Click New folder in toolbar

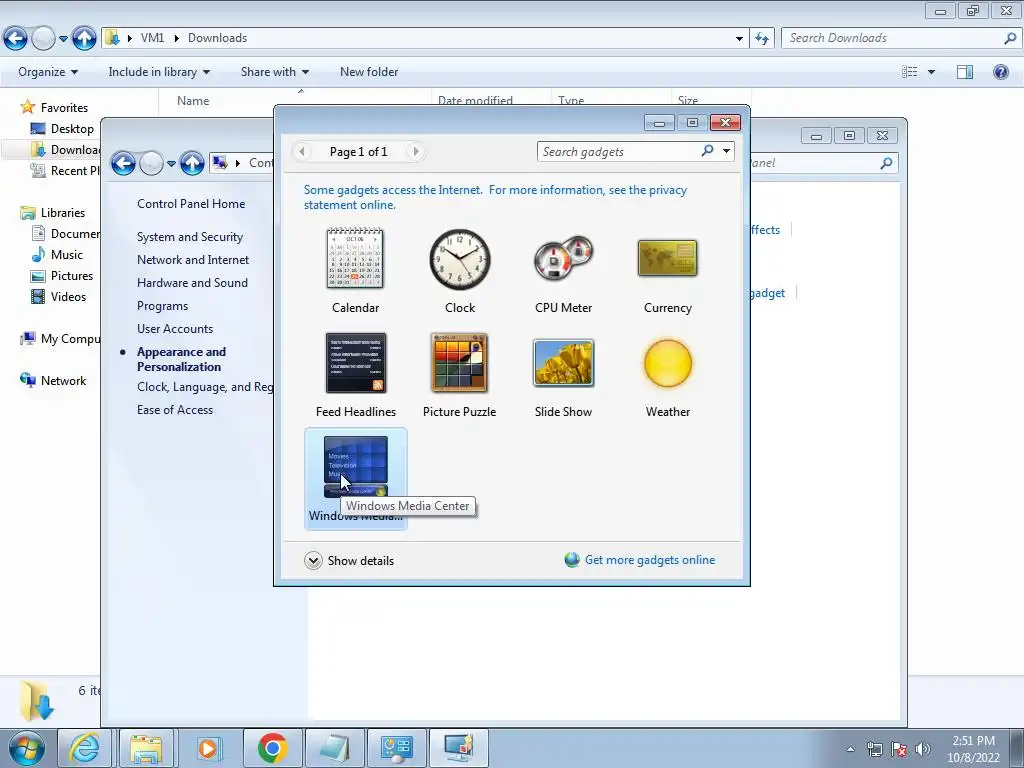(x=368, y=72)
